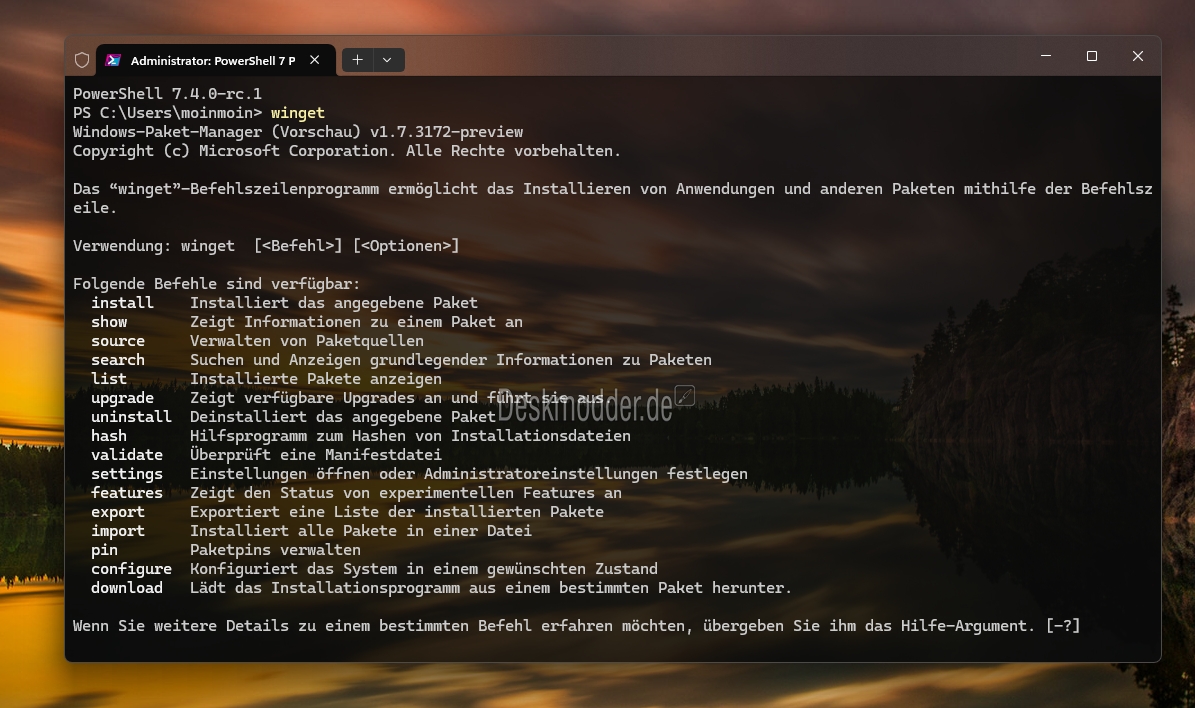Click 'Überprüft eine Manifestdatei' description
Screen dimensions: 1195x708
pos(316,455)
